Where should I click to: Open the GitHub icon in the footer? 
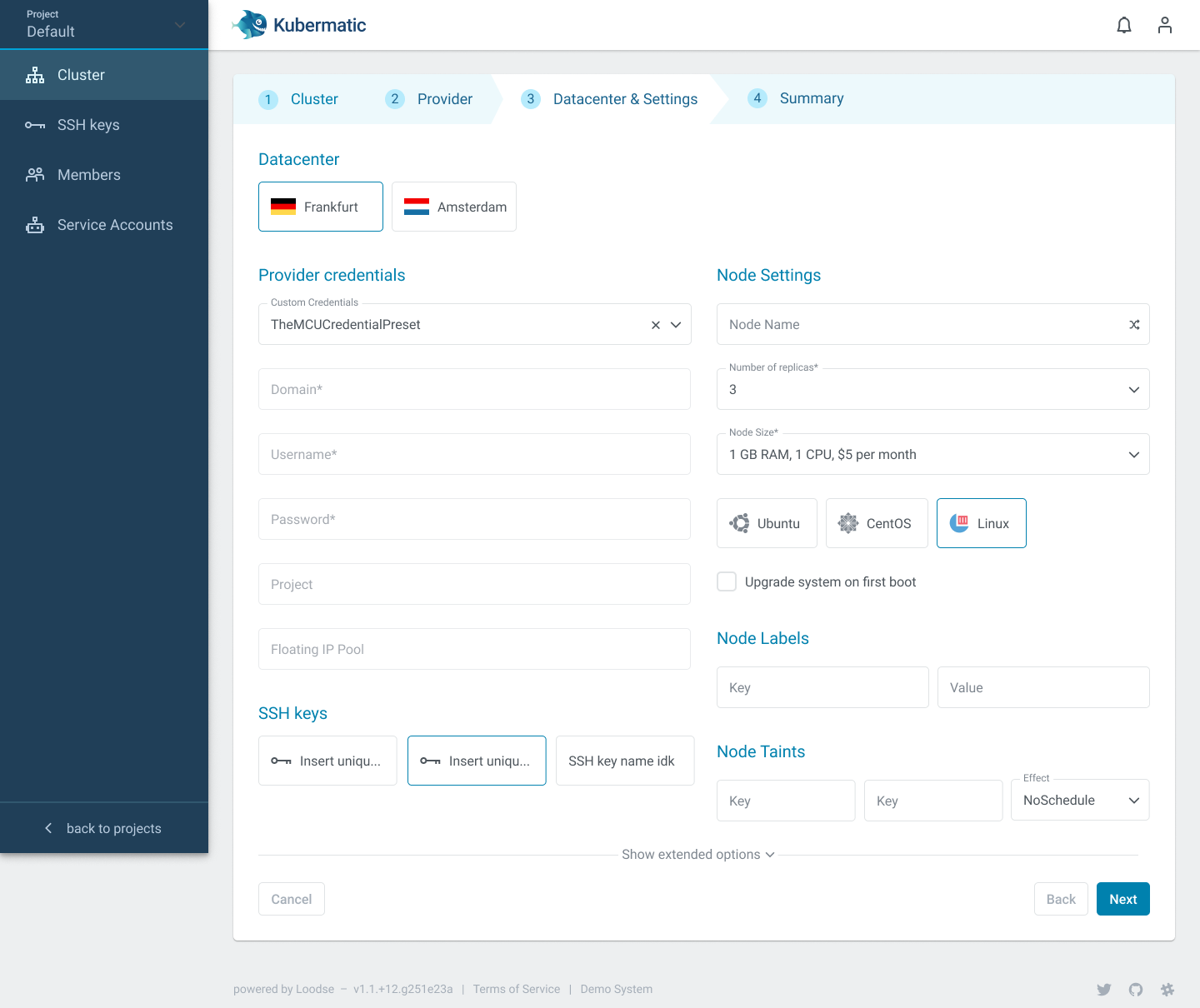1136,989
